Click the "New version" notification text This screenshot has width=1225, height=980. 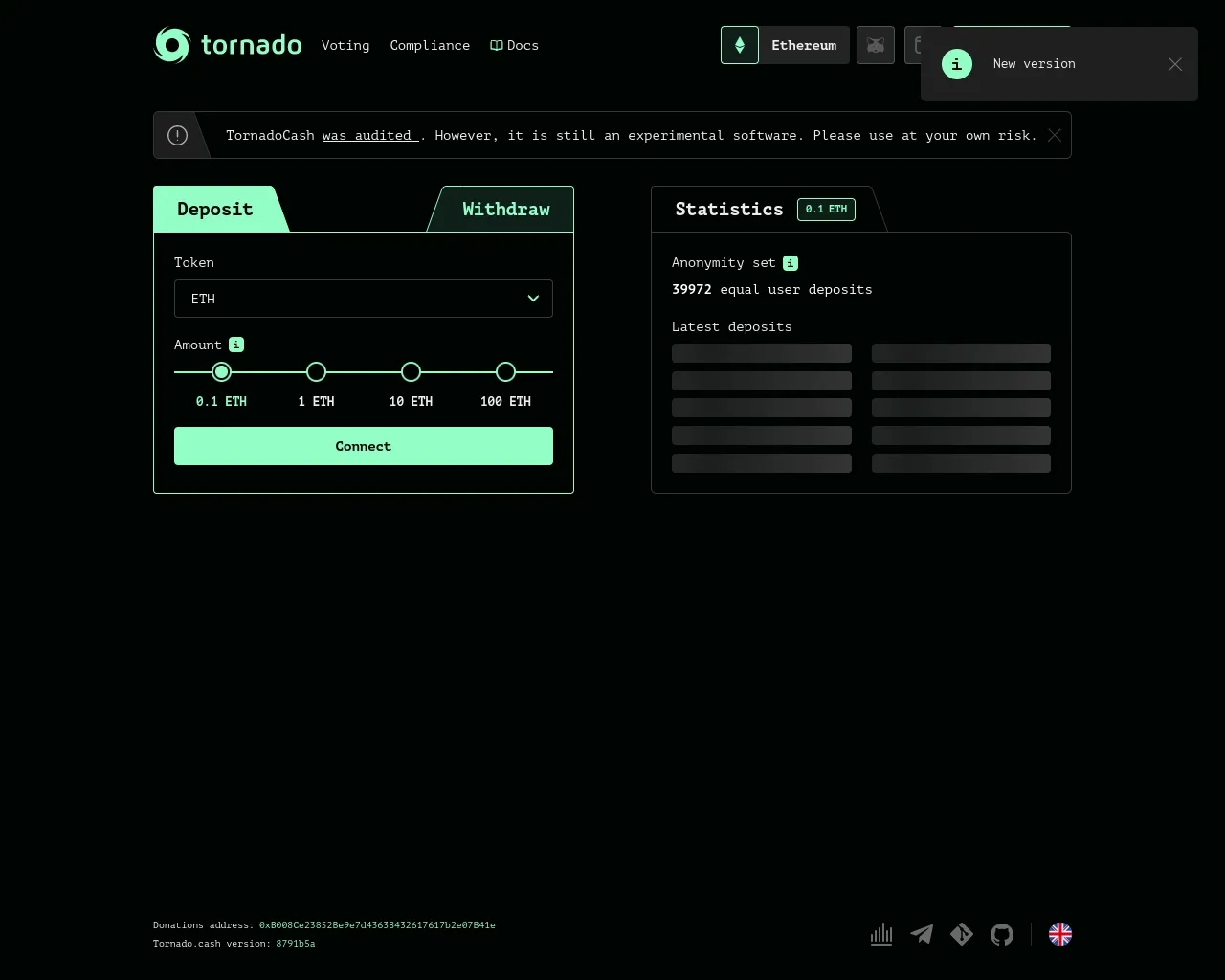tap(1035, 64)
